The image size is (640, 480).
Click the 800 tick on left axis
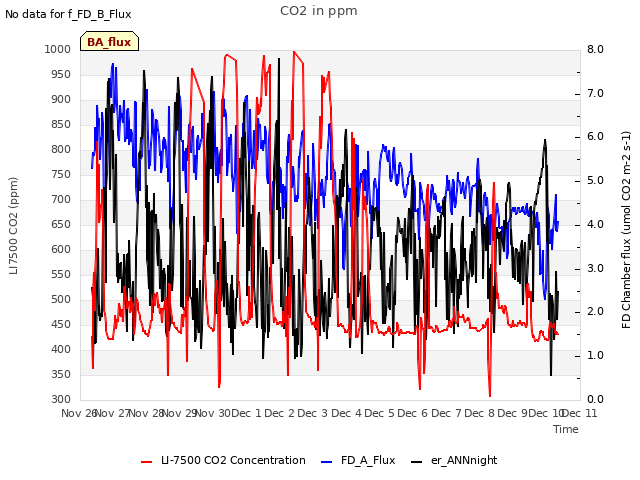coord(61,149)
